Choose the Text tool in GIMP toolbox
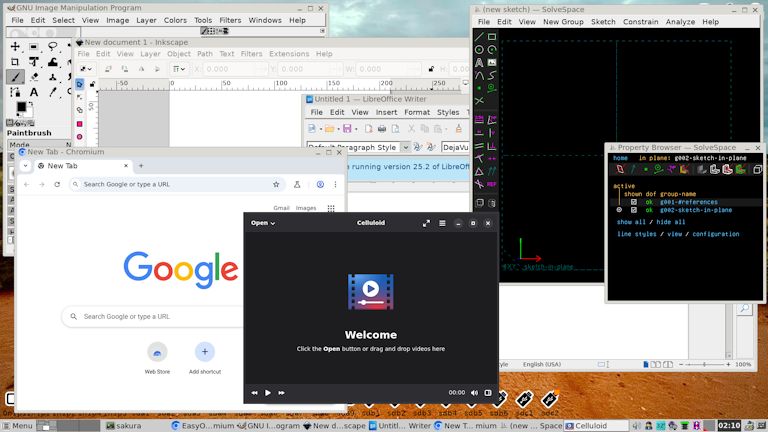This screenshot has width=768, height=432. 33,92
